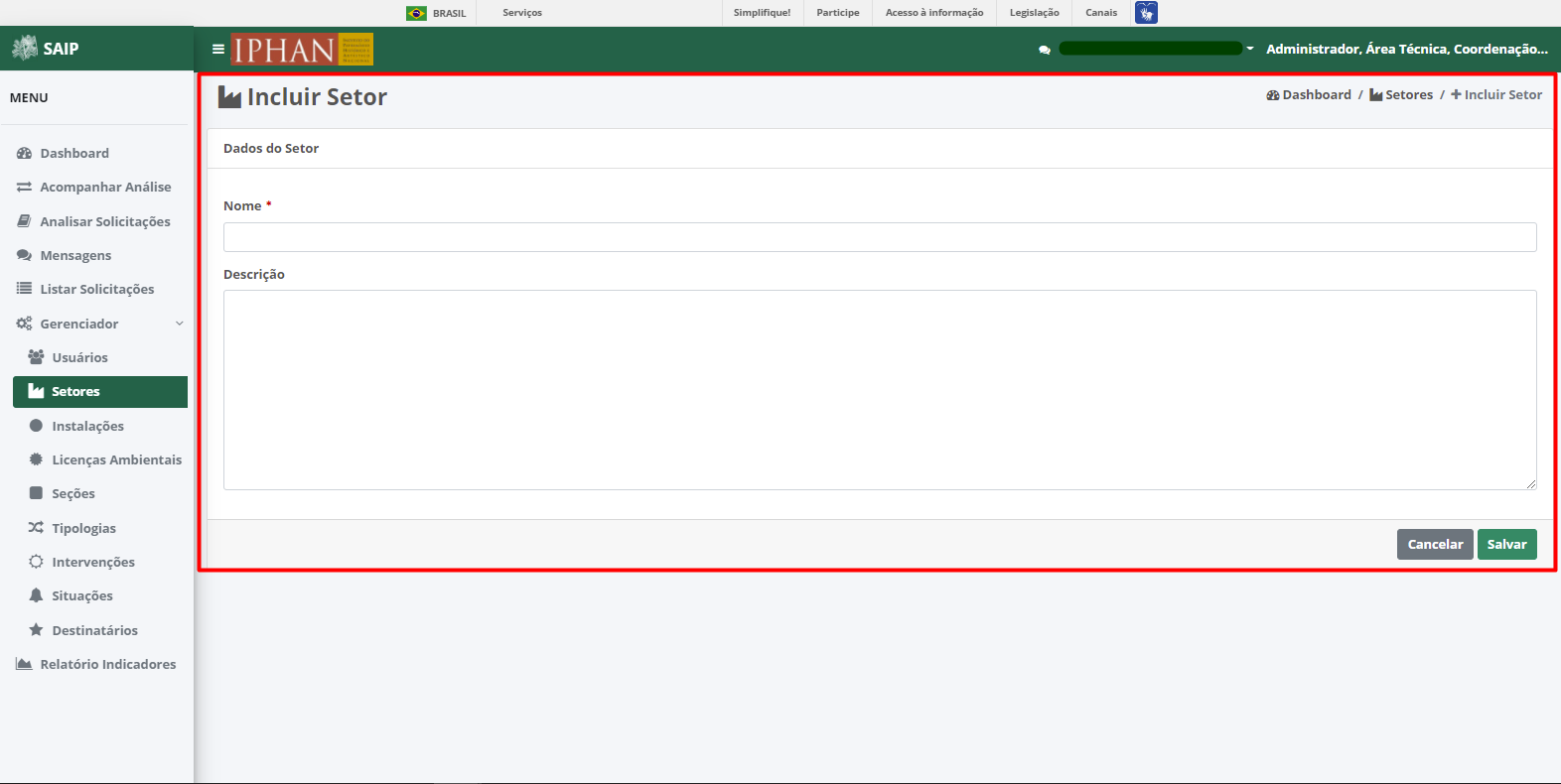Open the chat messages icon in header
Image resolution: width=1561 pixels, height=784 pixels.
(x=1045, y=50)
